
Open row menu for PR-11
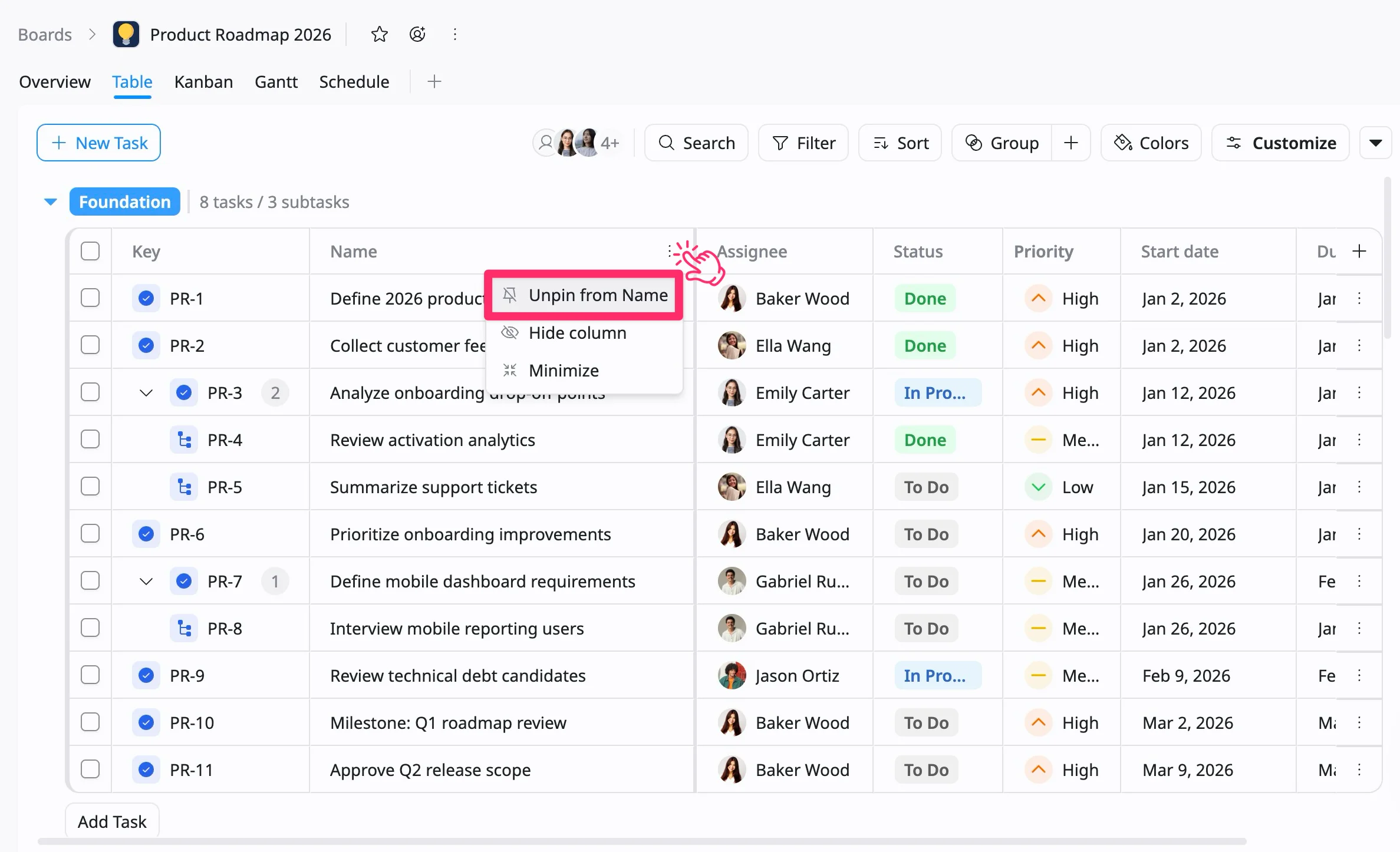tap(1359, 770)
